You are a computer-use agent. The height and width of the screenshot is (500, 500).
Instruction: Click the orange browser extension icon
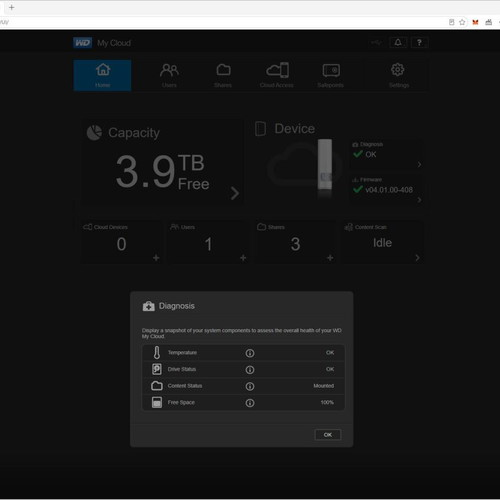point(475,22)
